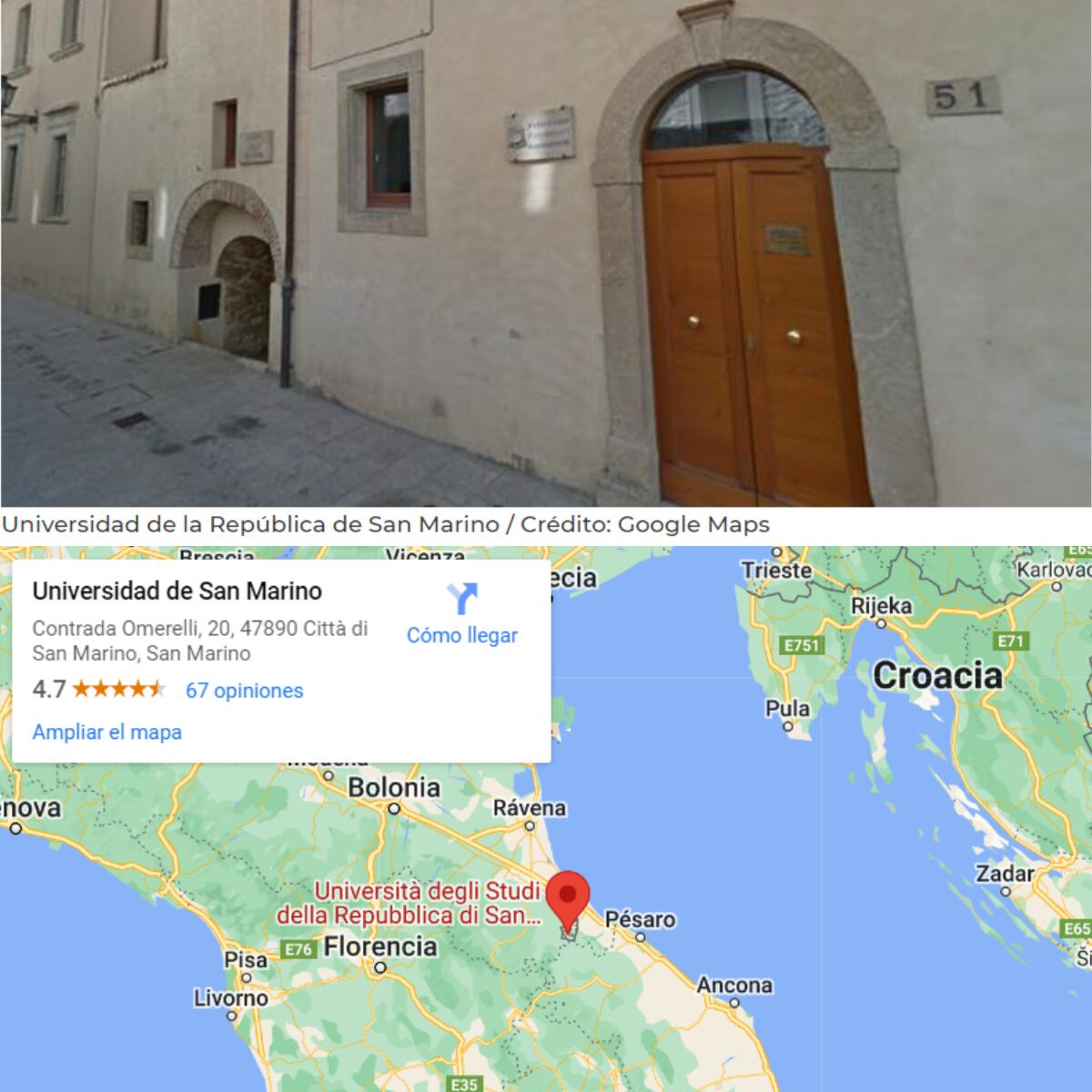Click the E751 highway shield icon
The width and height of the screenshot is (1092, 1092).
pyautogui.click(x=802, y=645)
